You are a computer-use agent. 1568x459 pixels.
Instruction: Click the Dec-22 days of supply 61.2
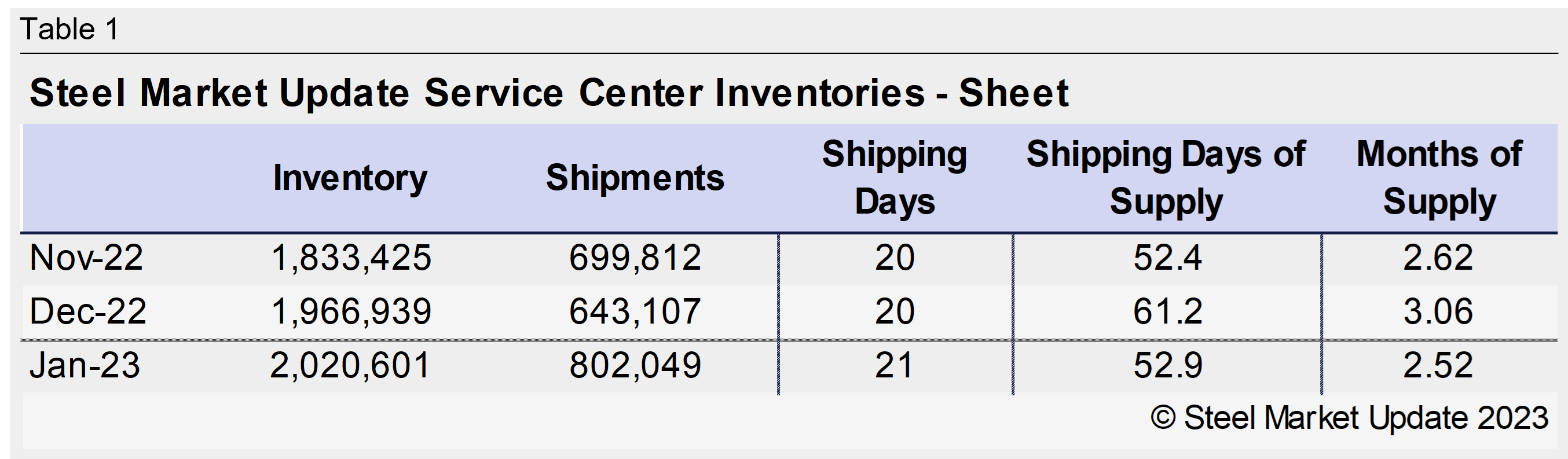(1167, 311)
